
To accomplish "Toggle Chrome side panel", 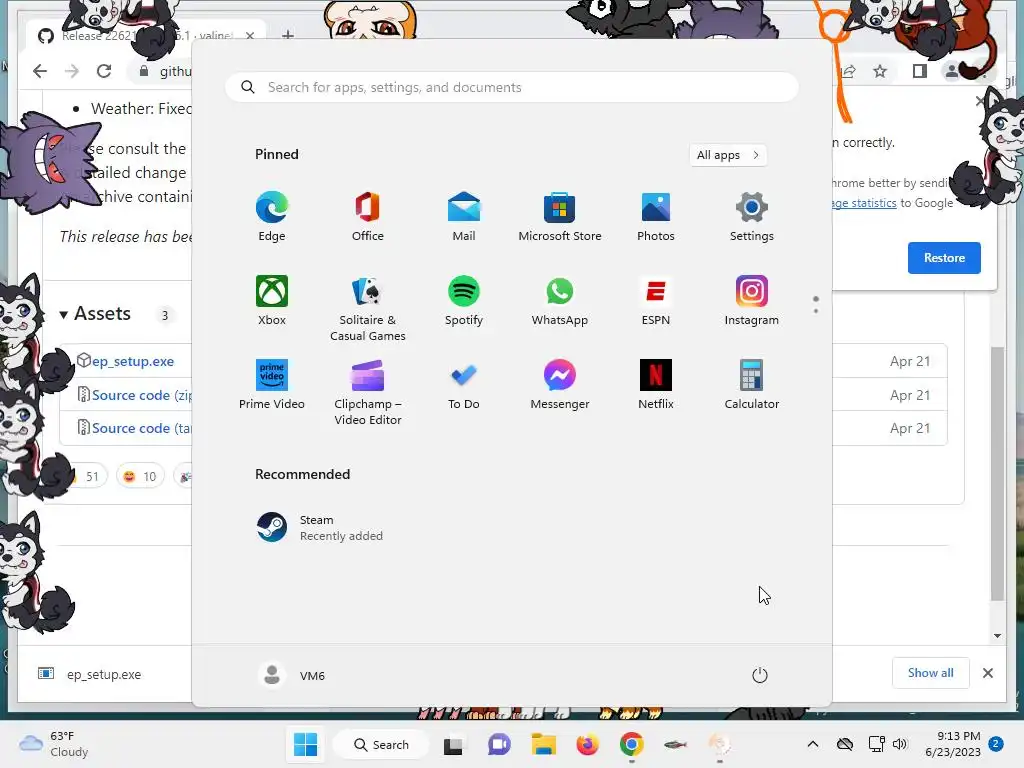I will click(x=920, y=71).
